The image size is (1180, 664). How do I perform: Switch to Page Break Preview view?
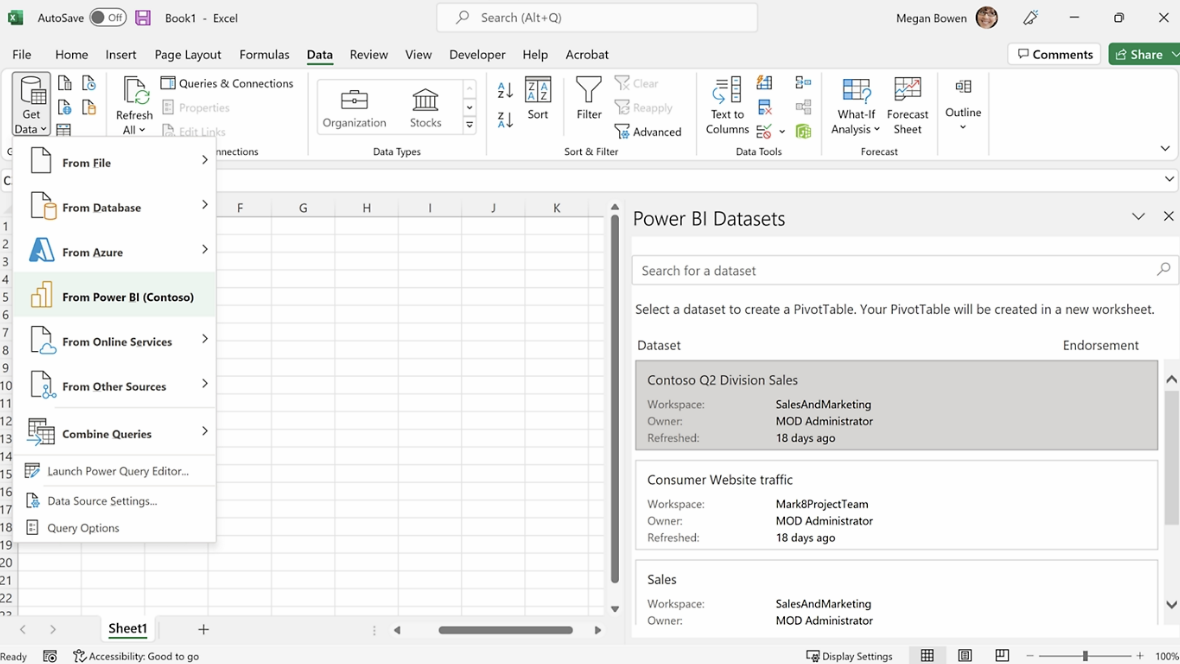click(1002, 656)
